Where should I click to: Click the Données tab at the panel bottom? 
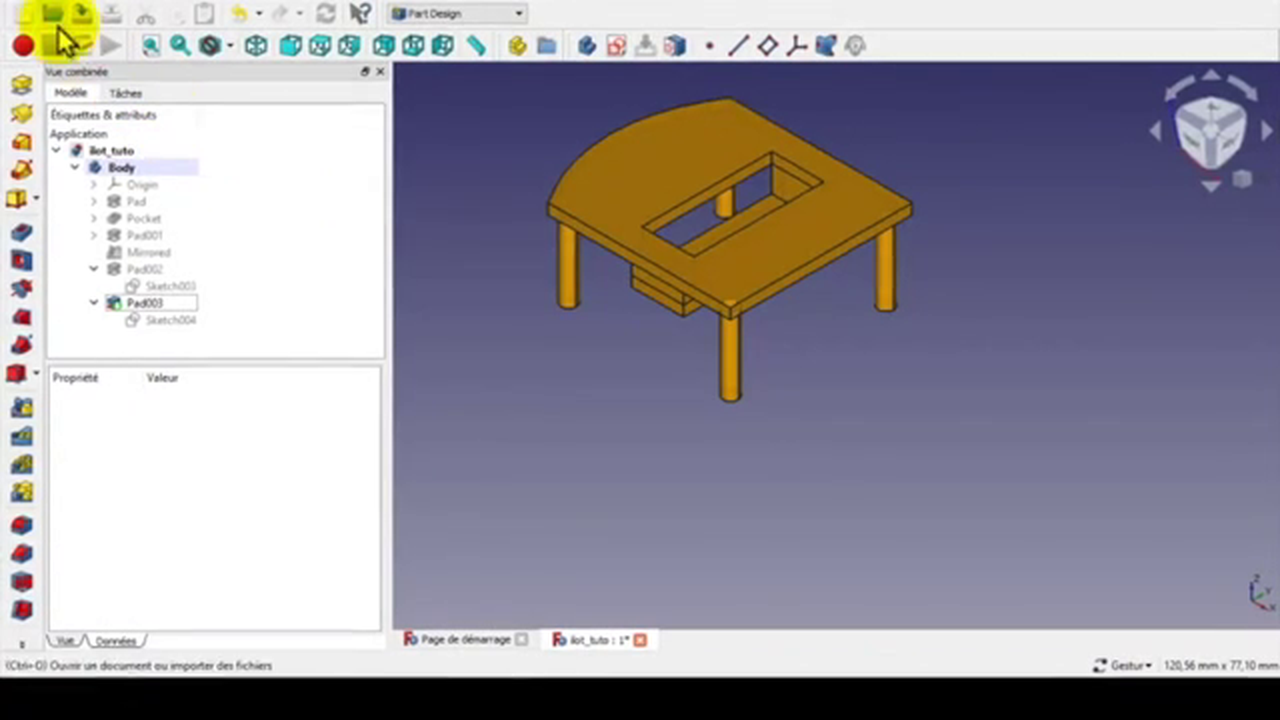(116, 641)
